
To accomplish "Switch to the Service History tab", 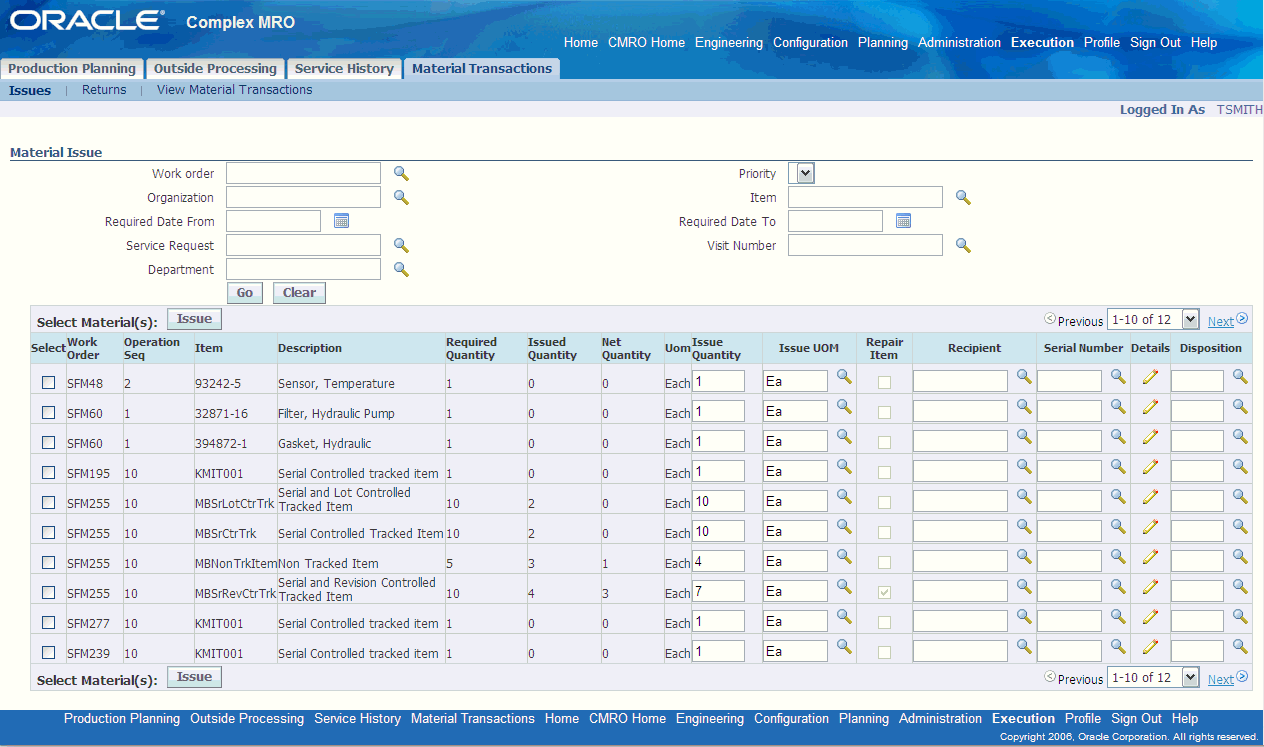I will pyautogui.click(x=344, y=69).
